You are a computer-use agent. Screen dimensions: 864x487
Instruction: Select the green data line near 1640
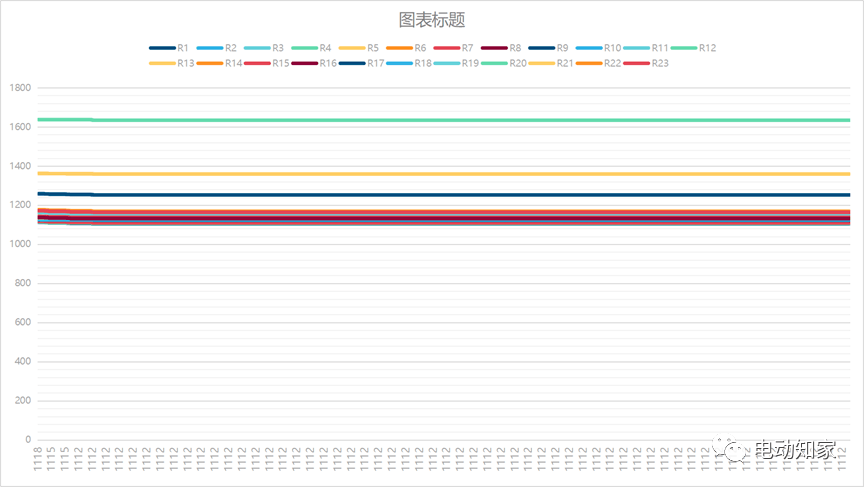(x=444, y=120)
